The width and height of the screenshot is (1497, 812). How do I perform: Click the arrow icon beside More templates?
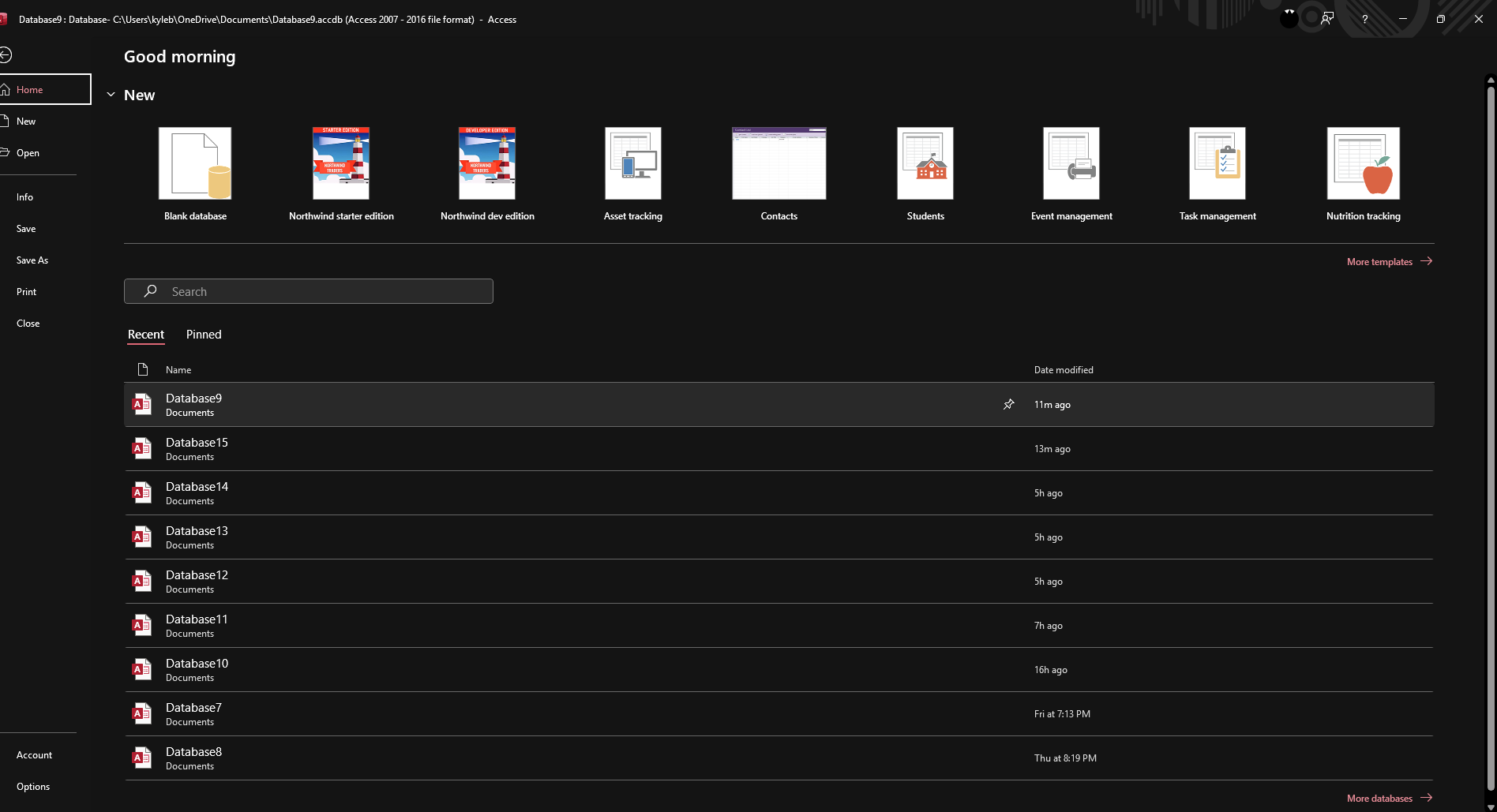[x=1426, y=261]
